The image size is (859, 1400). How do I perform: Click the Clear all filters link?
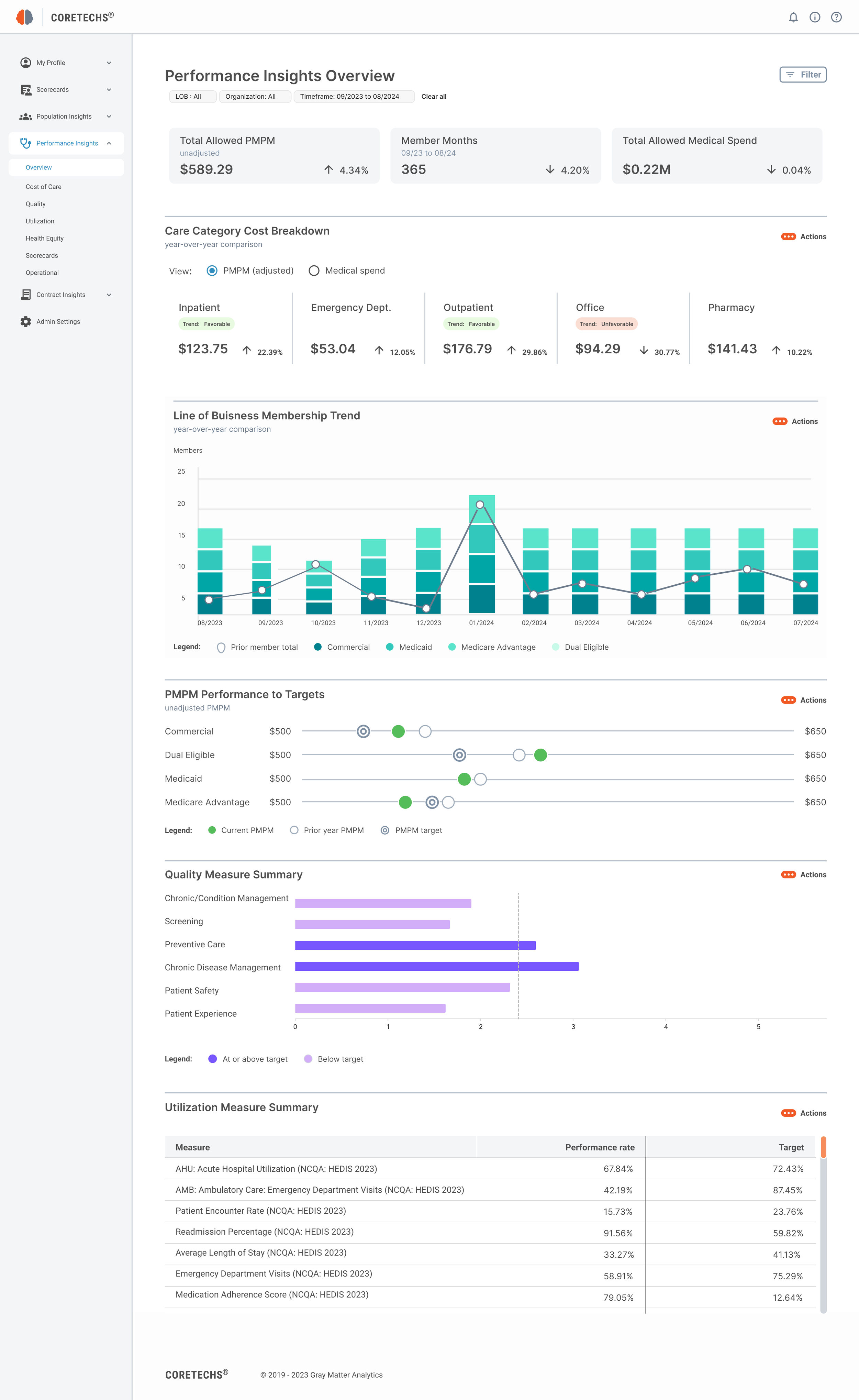(x=434, y=97)
